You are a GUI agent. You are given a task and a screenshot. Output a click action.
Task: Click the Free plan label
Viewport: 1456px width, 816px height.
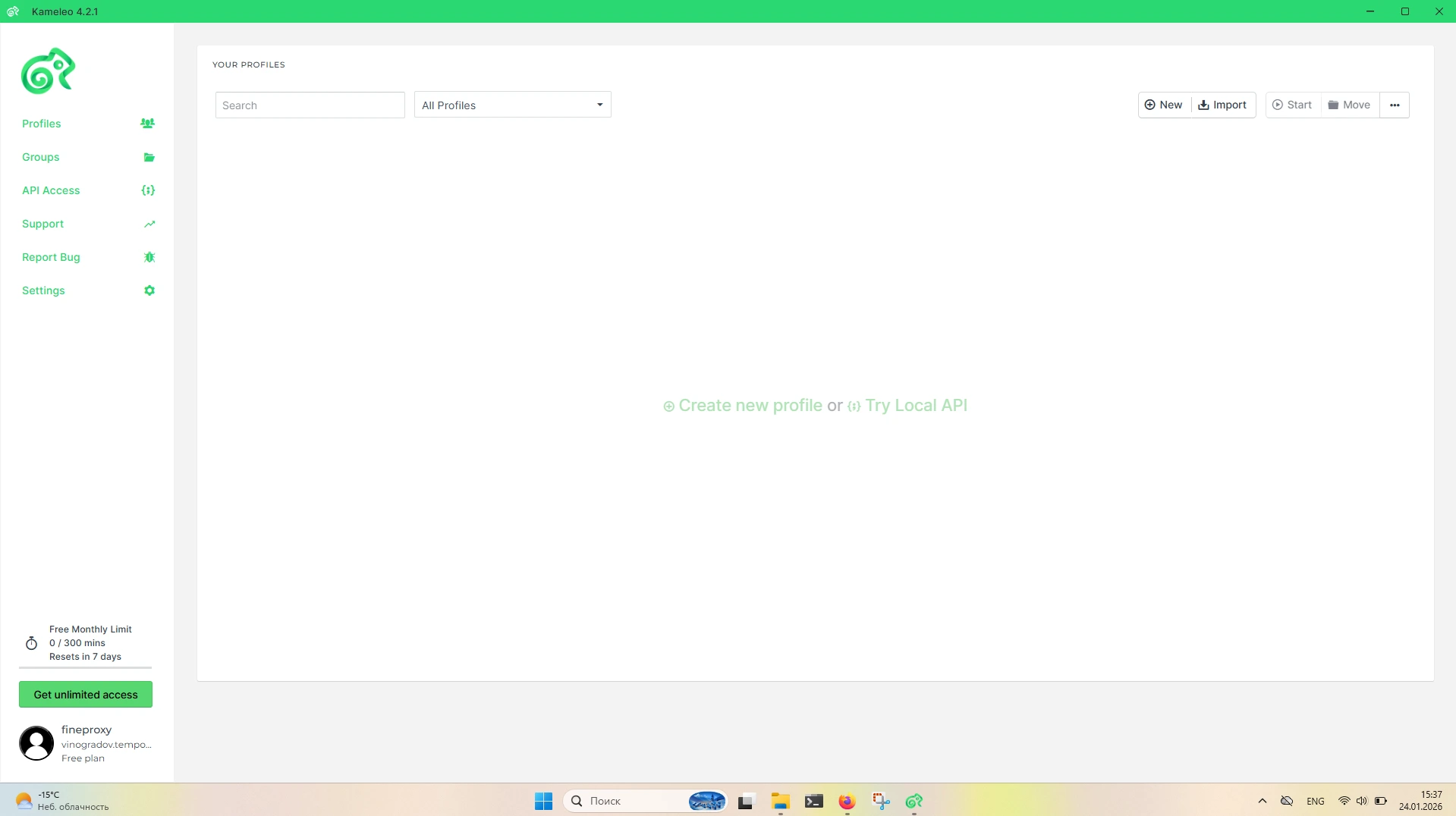tap(83, 758)
